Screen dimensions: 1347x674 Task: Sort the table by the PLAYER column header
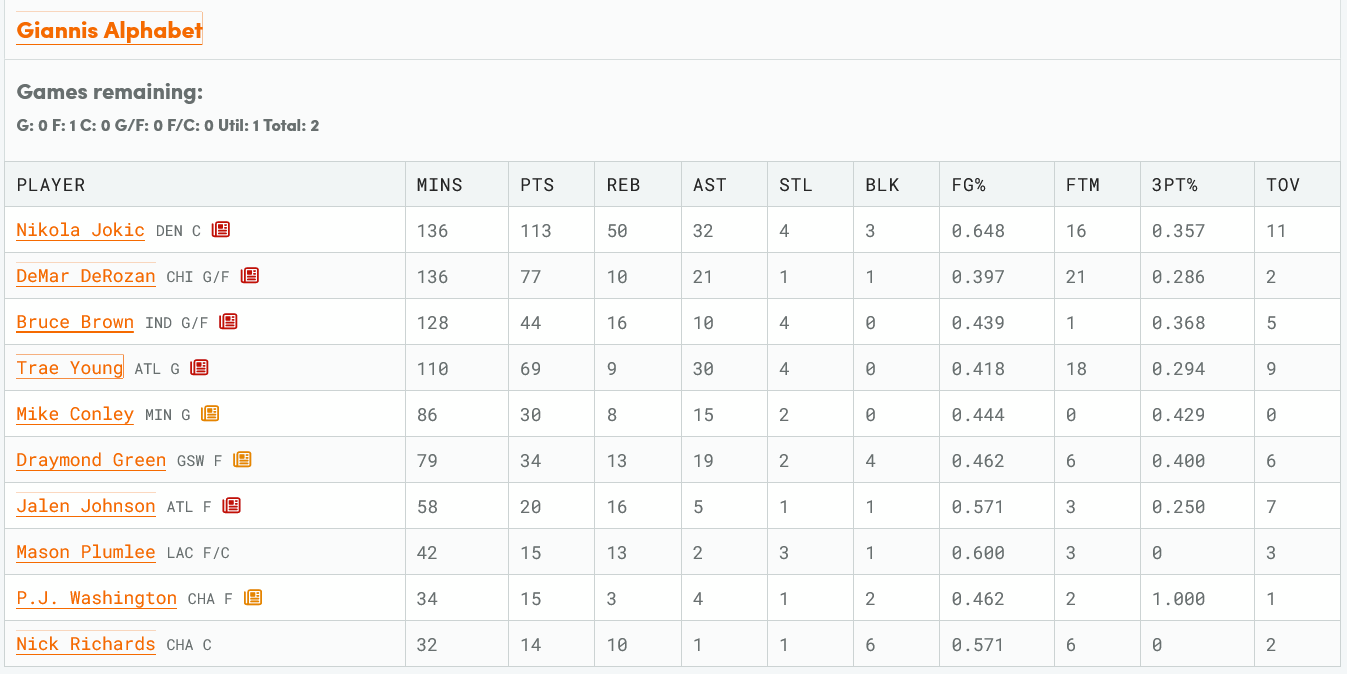coord(51,185)
